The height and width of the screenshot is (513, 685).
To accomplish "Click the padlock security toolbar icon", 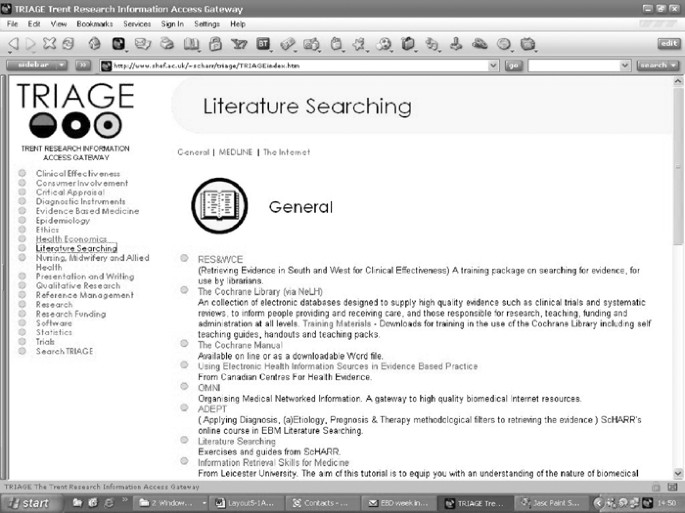I will click(x=215, y=44).
